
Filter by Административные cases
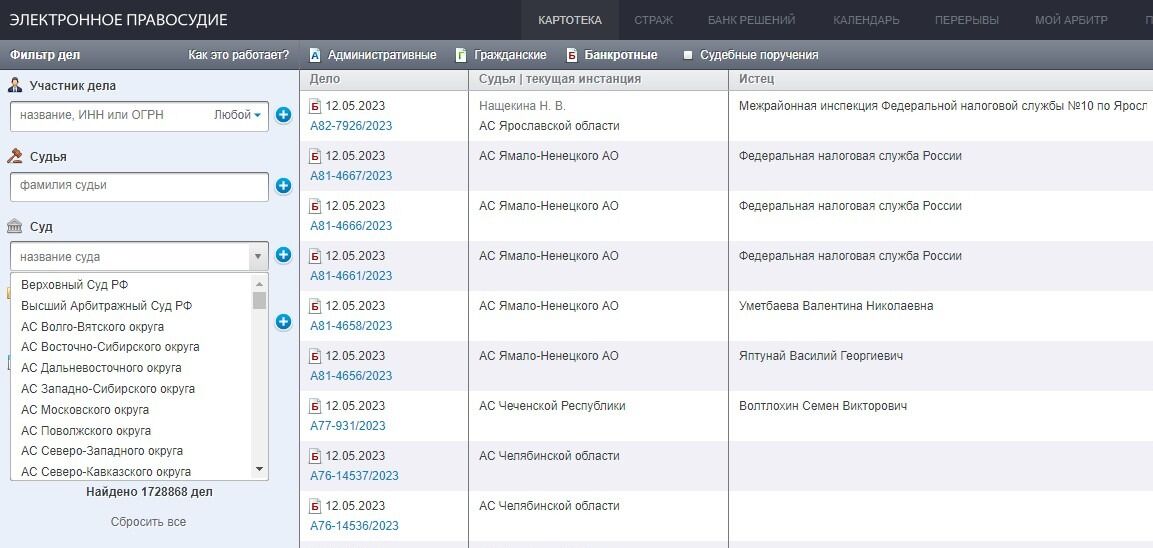tap(372, 55)
